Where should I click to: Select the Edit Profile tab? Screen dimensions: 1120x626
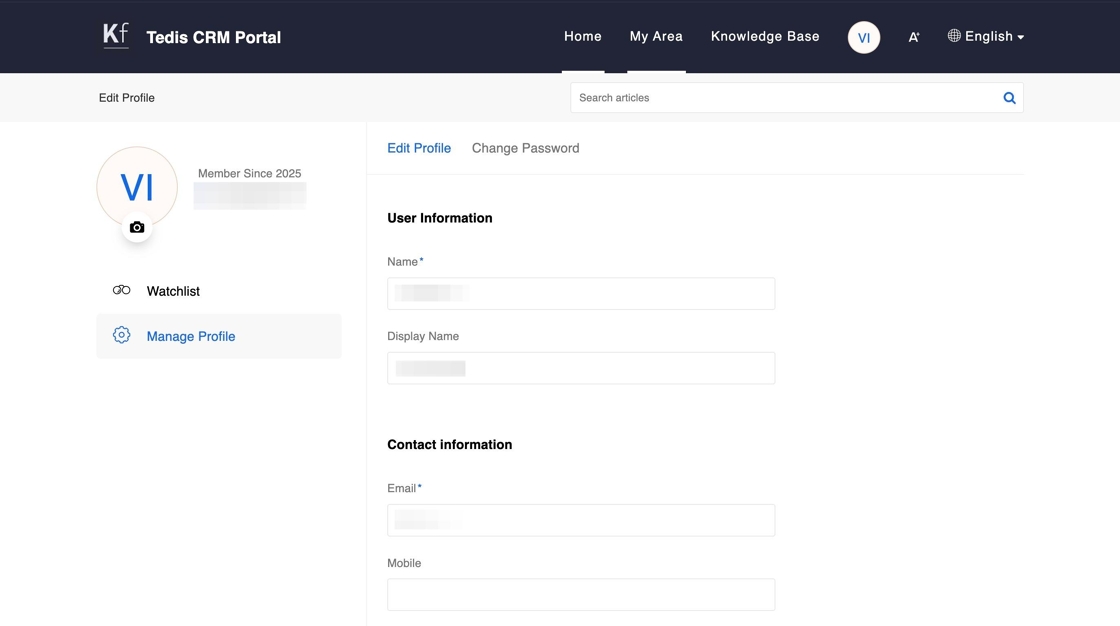[x=419, y=148]
